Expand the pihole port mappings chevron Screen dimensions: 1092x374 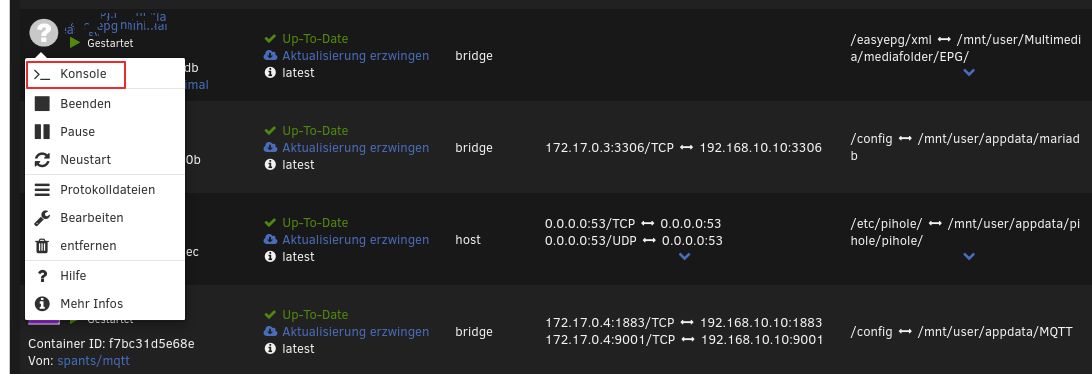tap(684, 256)
